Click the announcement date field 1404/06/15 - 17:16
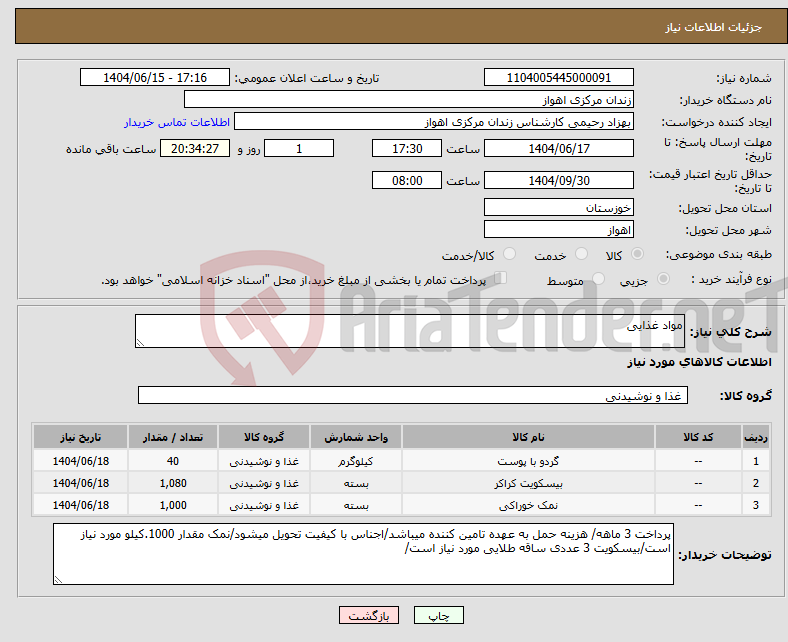The width and height of the screenshot is (788, 642). [155, 77]
